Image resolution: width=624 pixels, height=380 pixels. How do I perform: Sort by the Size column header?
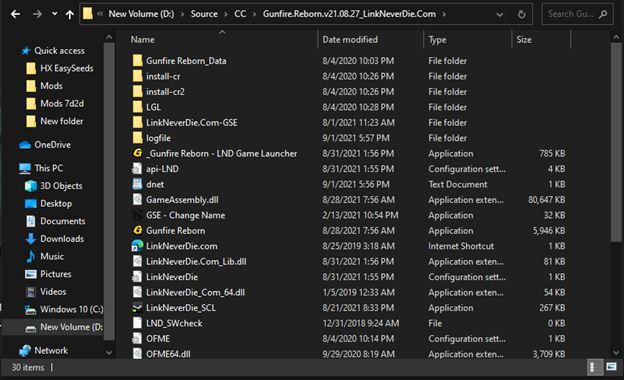pyautogui.click(x=524, y=39)
